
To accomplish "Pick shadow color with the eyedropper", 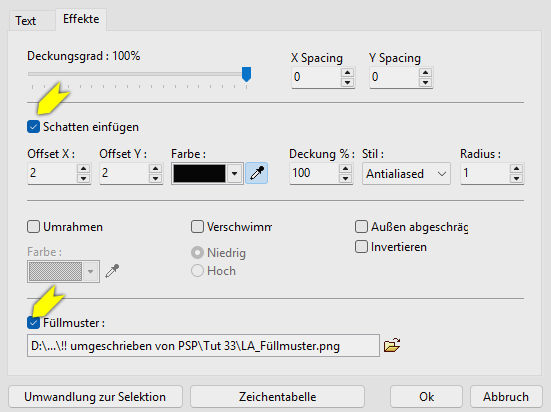I will (257, 173).
